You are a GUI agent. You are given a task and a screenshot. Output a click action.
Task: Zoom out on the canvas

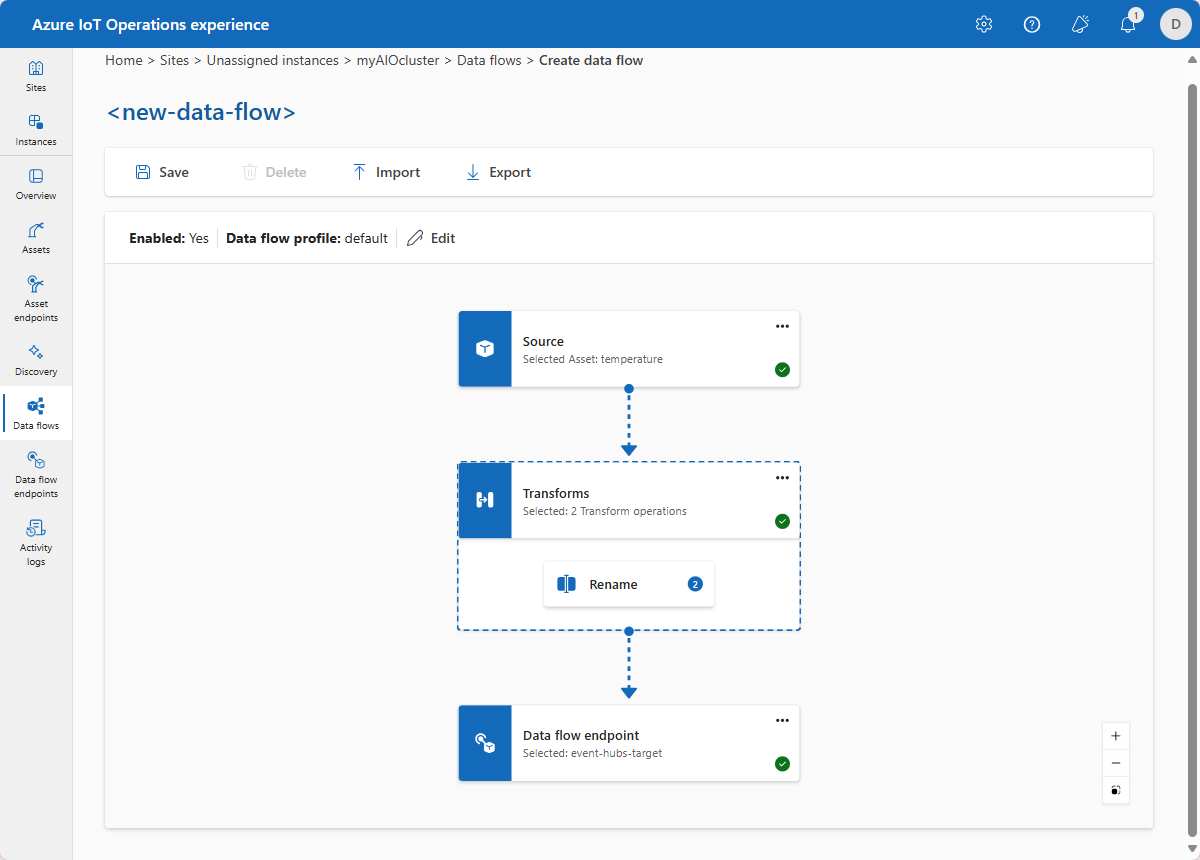pyautogui.click(x=1116, y=763)
